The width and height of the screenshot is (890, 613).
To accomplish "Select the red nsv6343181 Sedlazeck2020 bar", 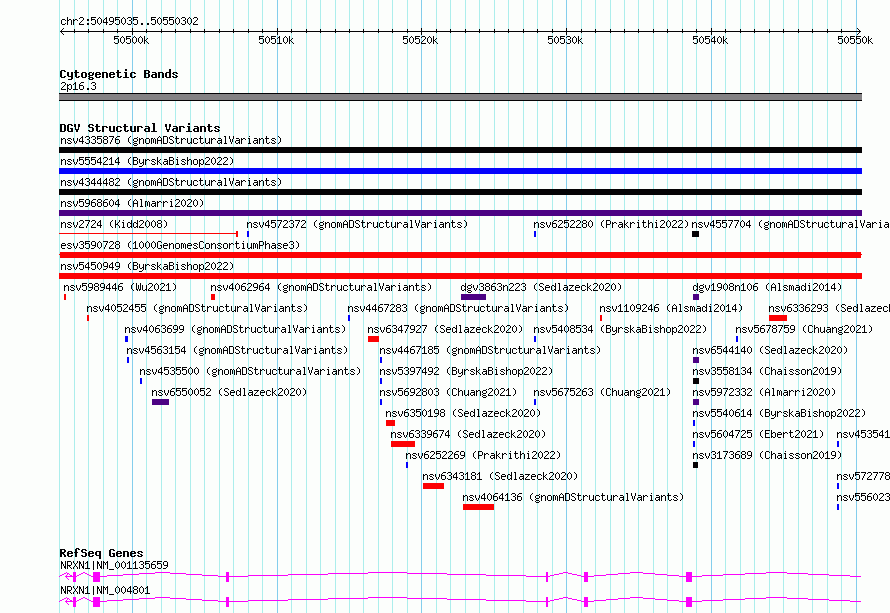I will pyautogui.click(x=433, y=486).
